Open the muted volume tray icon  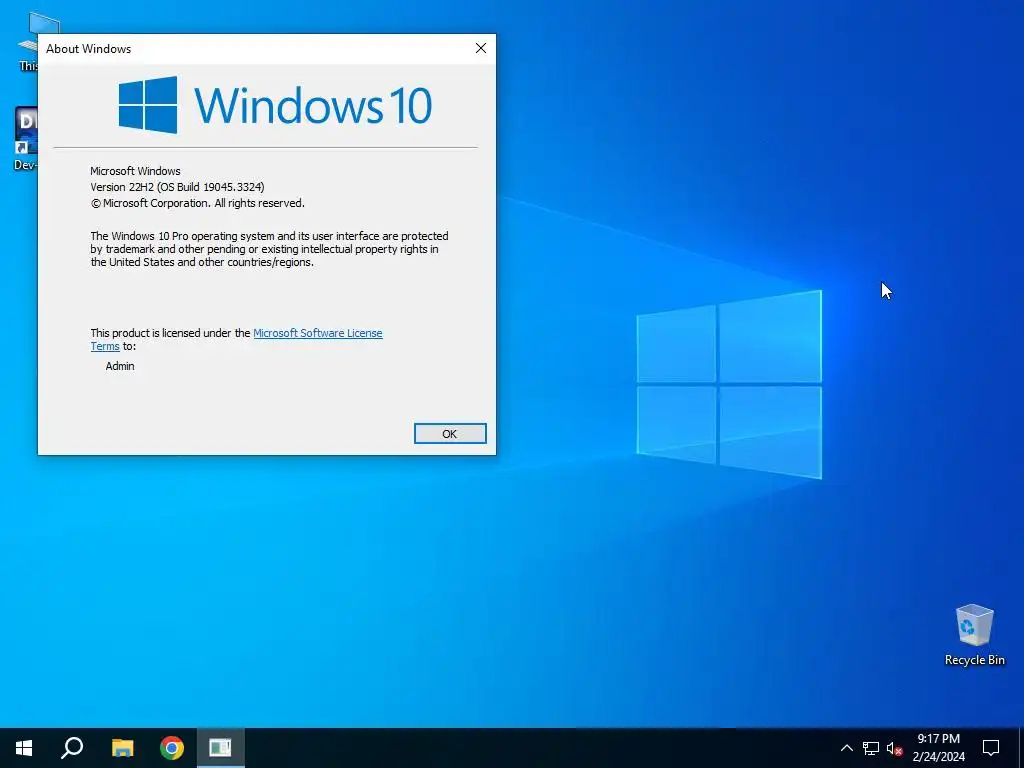(x=894, y=748)
